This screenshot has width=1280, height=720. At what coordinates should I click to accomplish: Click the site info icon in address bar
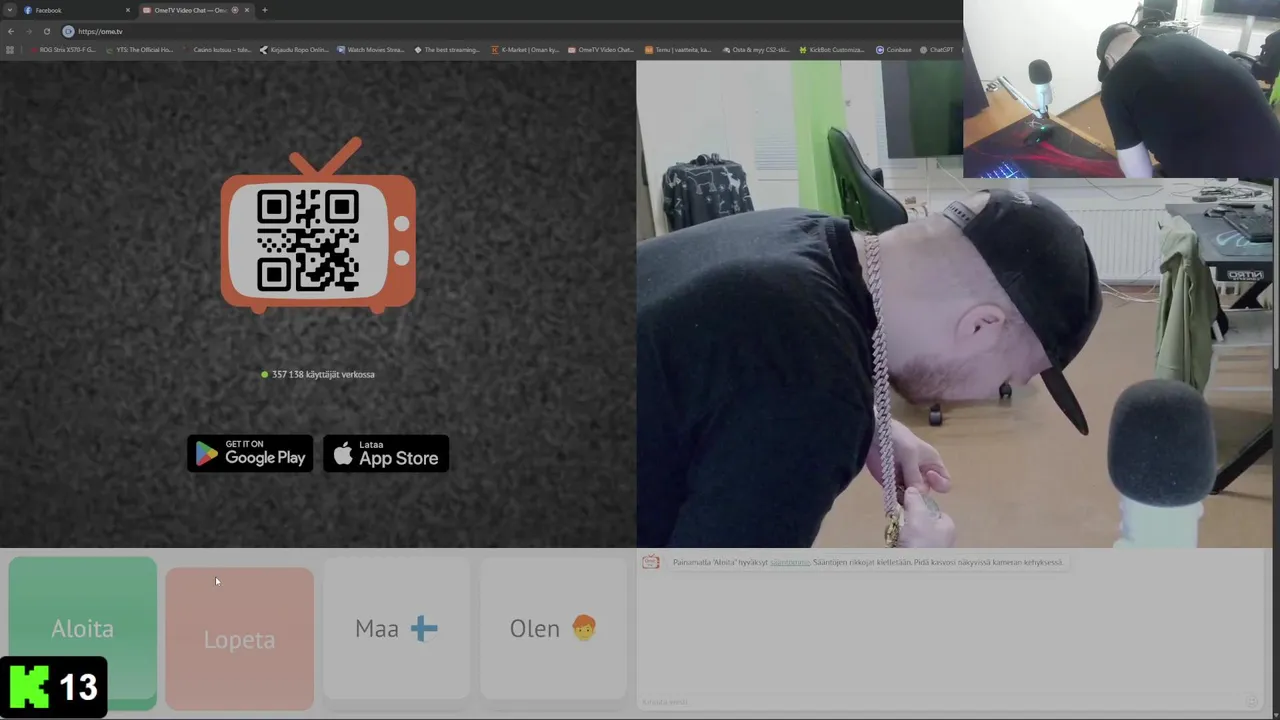[x=68, y=31]
